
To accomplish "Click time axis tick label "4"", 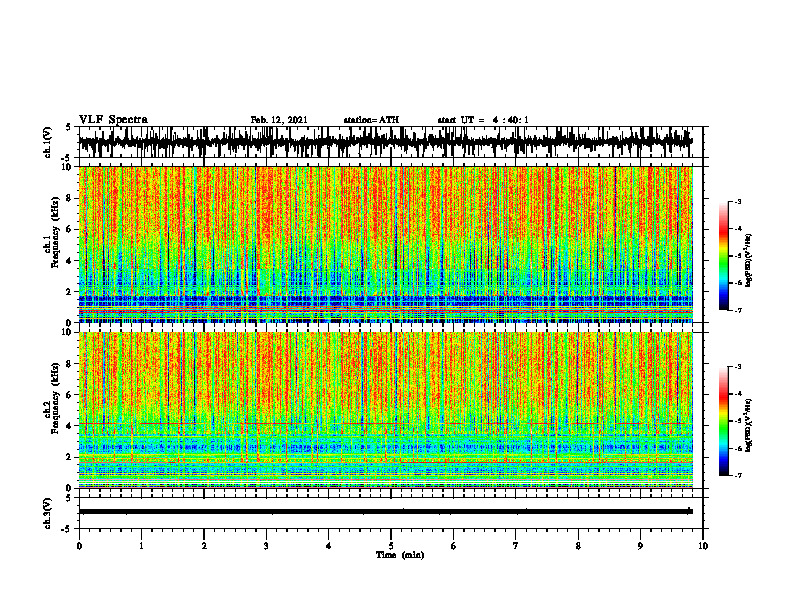I will [x=329, y=546].
